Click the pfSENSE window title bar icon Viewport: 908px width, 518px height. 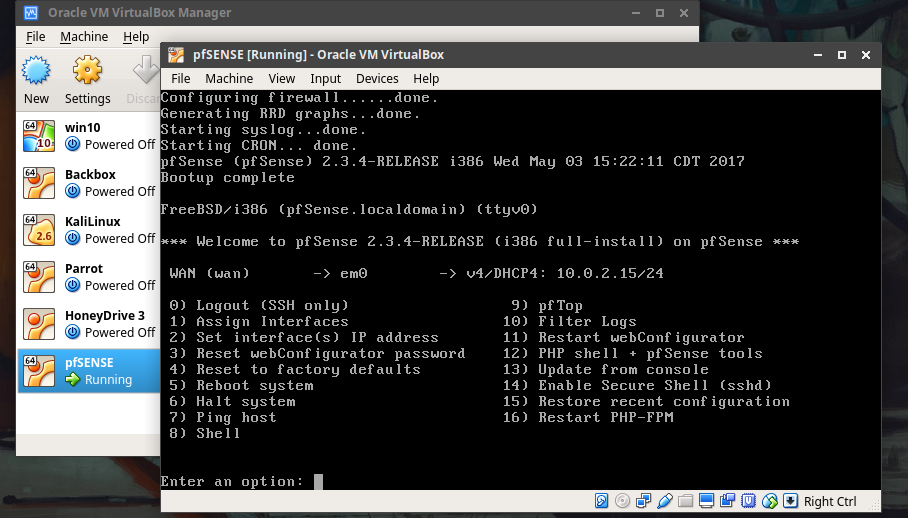click(x=176, y=55)
